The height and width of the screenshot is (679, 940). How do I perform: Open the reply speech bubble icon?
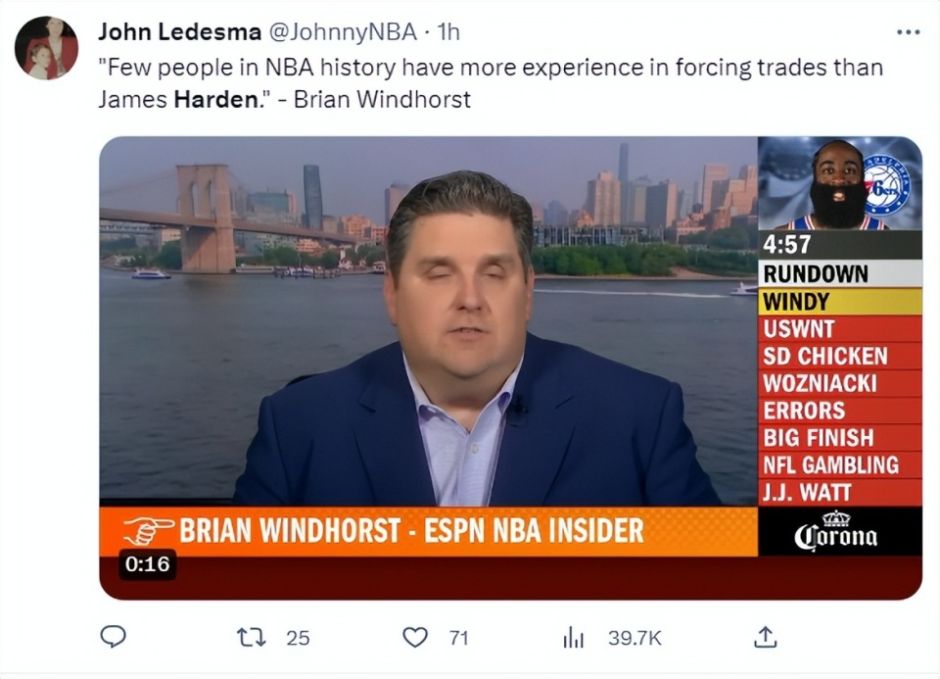113,637
